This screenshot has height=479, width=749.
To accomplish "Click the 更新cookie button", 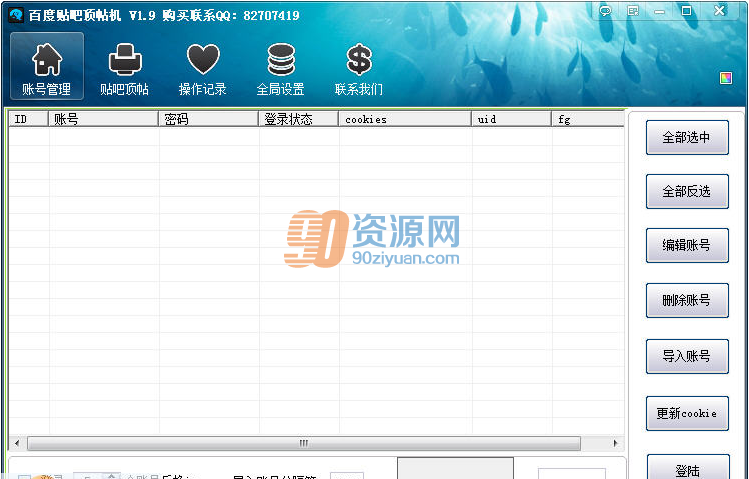I will click(687, 414).
